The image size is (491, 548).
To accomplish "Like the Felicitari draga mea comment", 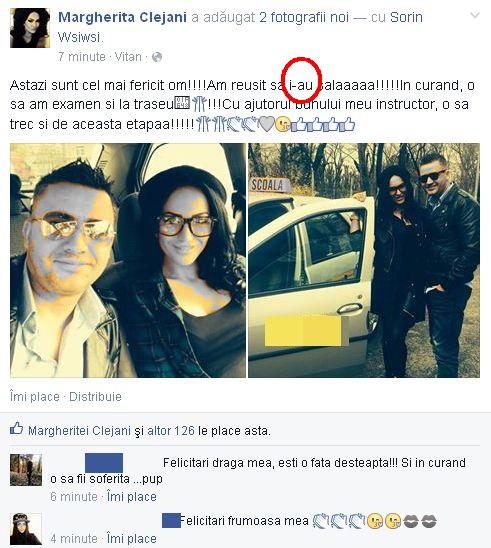I will point(132,497).
